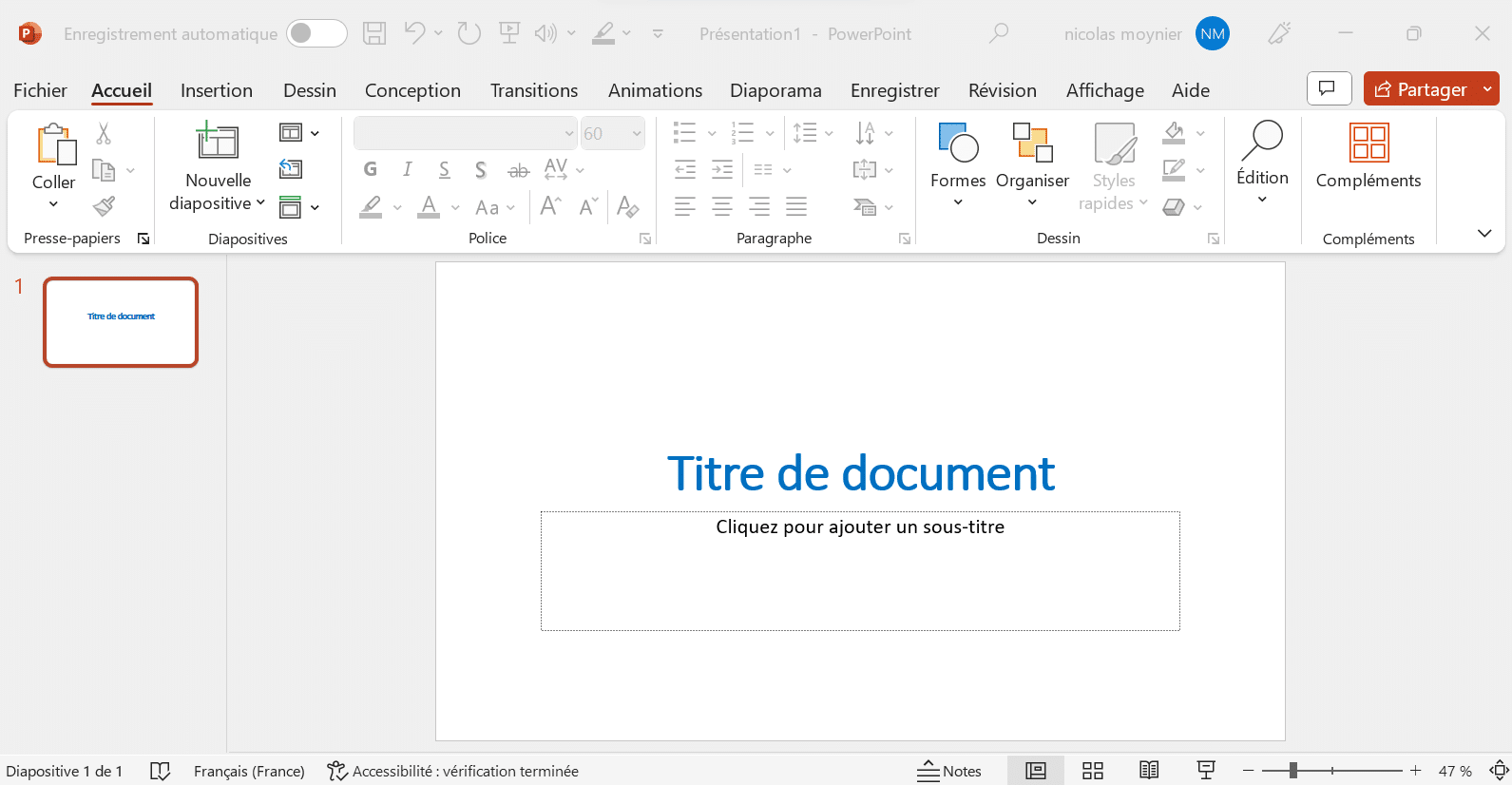Click the Copy icon
This screenshot has height=785, width=1512.
[104, 170]
